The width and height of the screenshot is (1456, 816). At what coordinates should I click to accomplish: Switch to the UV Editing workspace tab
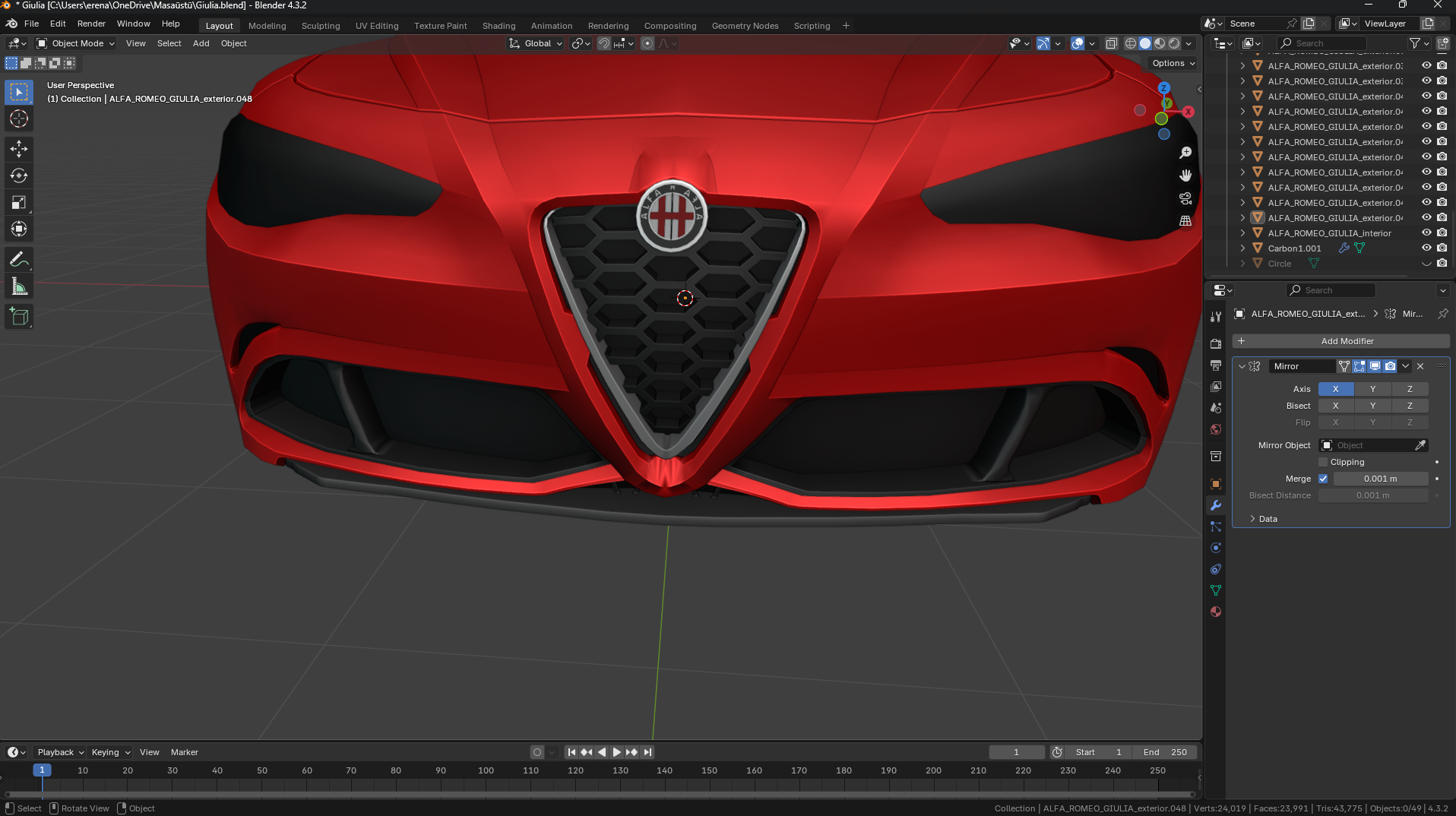click(377, 26)
